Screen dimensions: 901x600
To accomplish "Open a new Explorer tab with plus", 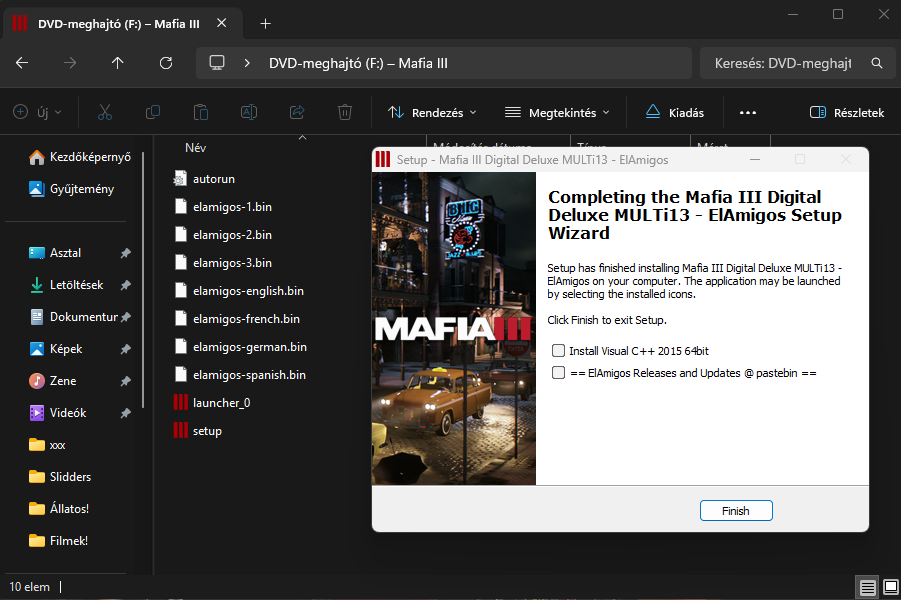I will [265, 24].
